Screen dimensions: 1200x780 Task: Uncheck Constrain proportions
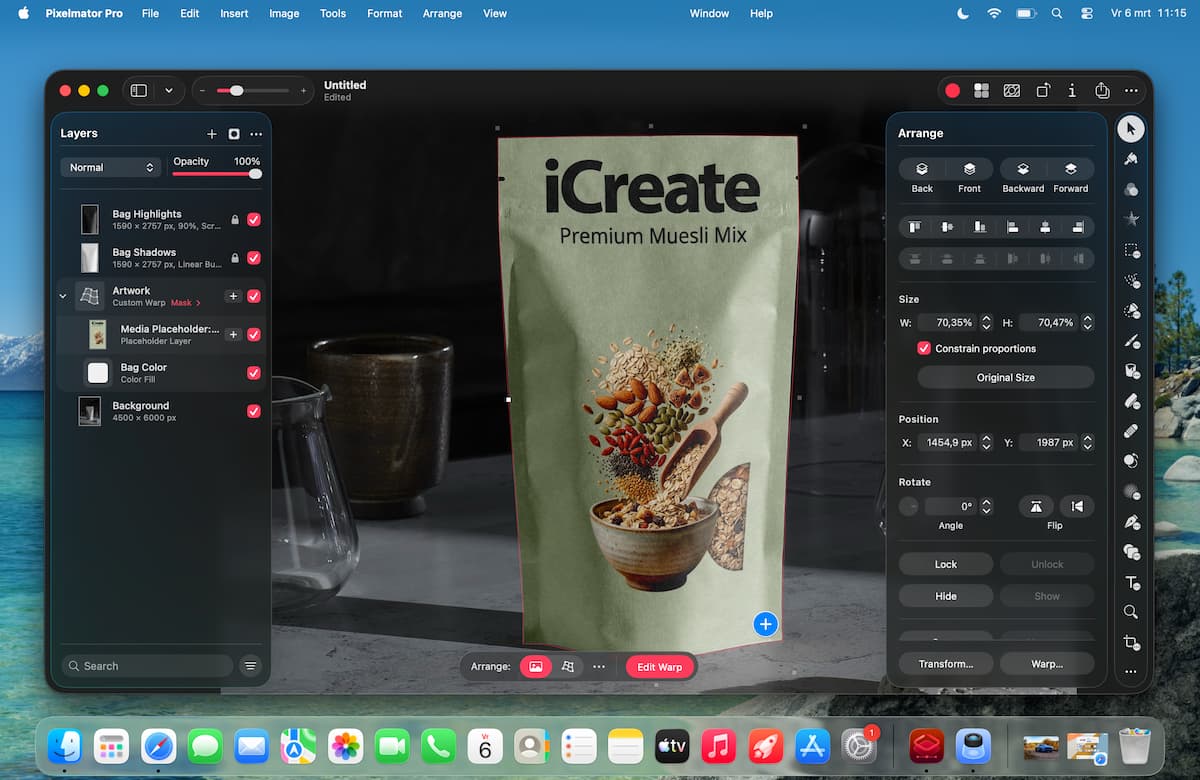[x=924, y=348]
